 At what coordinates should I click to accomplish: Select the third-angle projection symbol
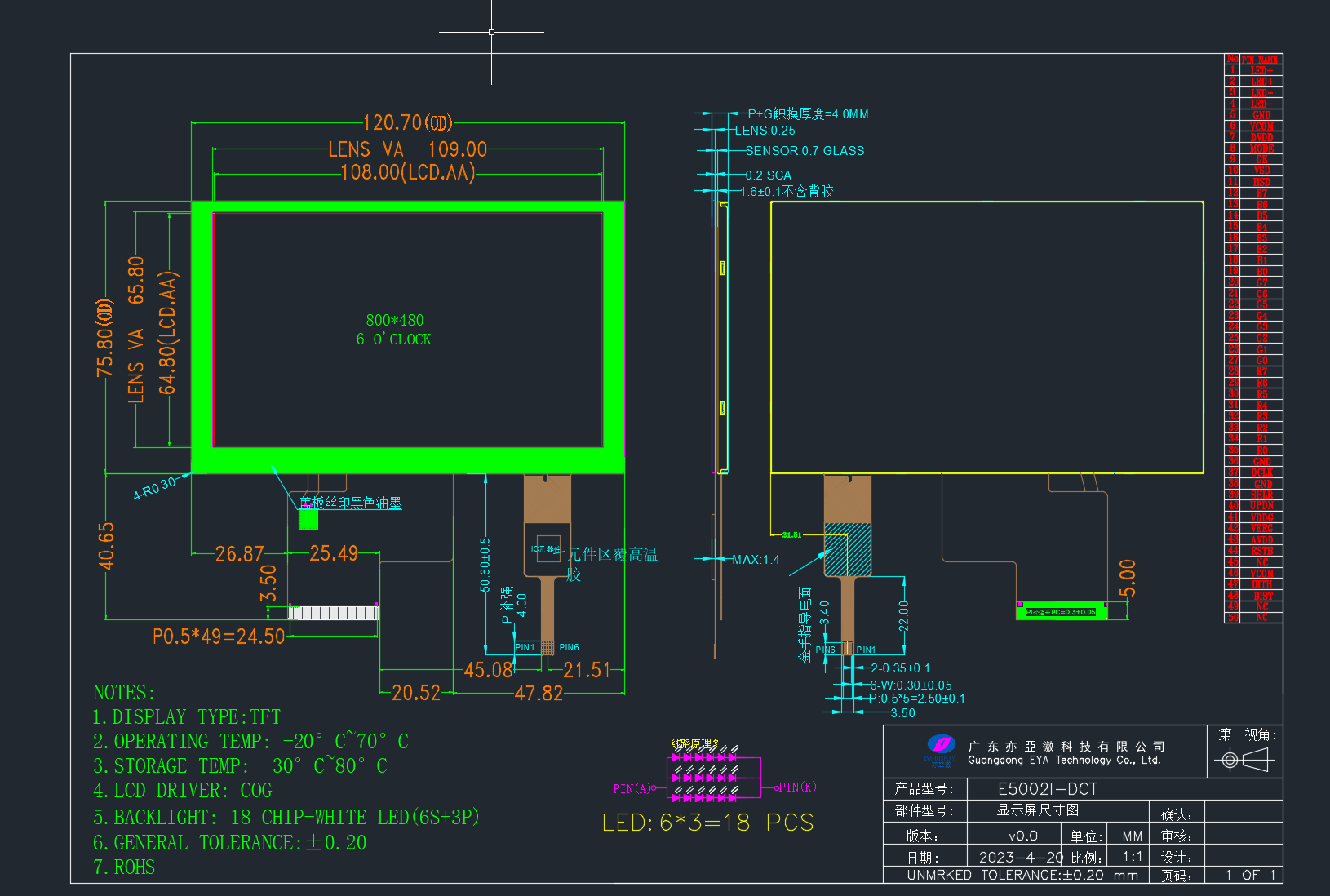pos(1244,761)
